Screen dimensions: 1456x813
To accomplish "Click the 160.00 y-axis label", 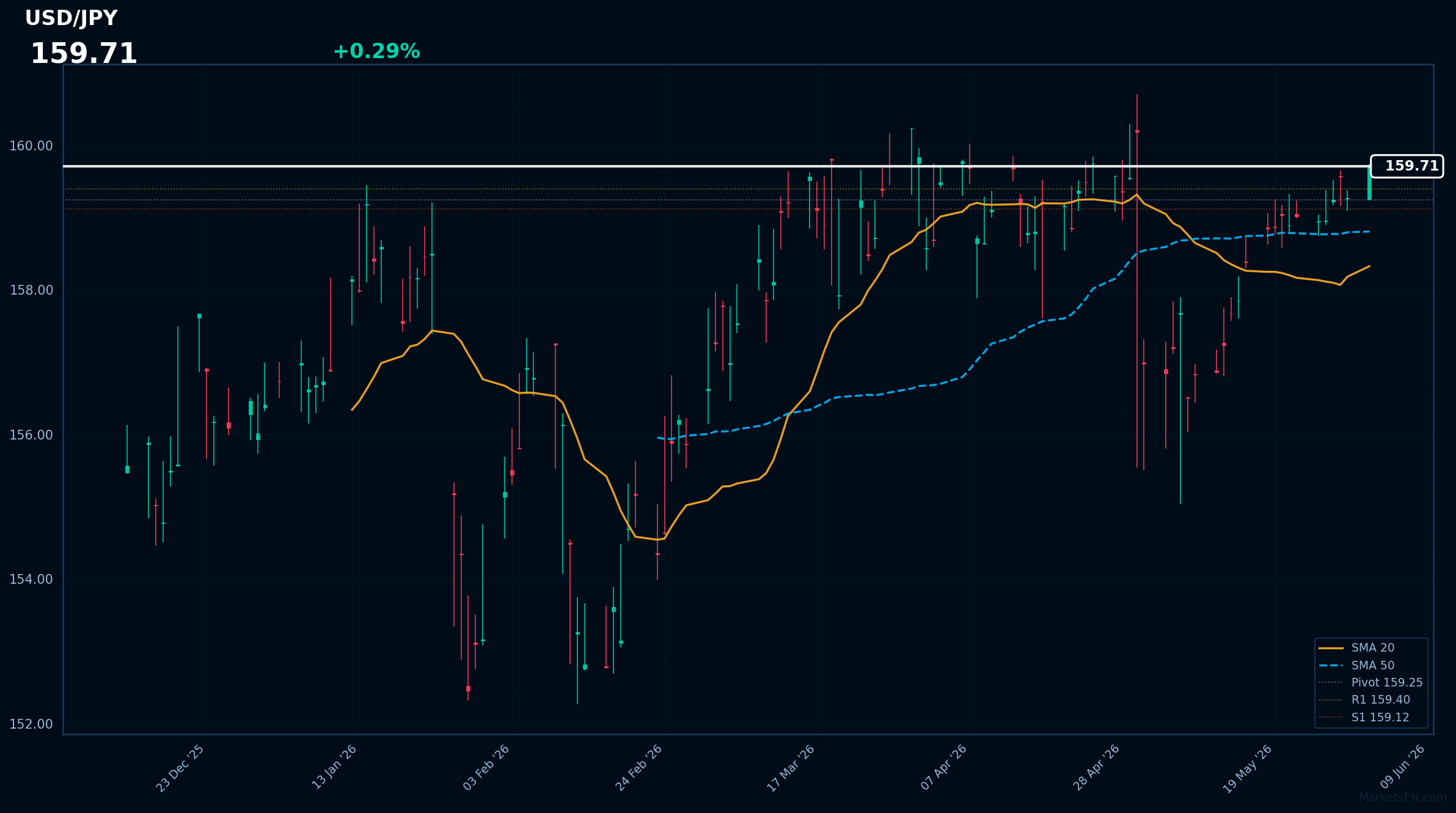I will point(31,146).
